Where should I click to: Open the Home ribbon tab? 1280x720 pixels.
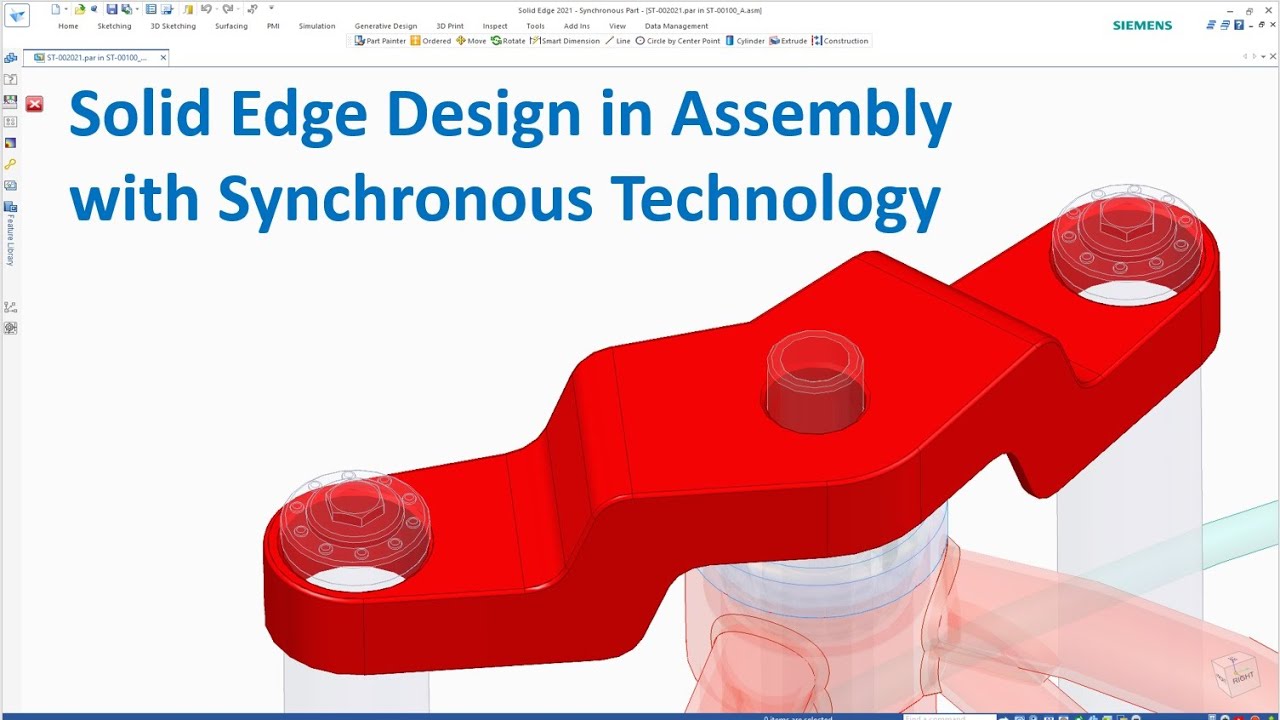tap(68, 26)
